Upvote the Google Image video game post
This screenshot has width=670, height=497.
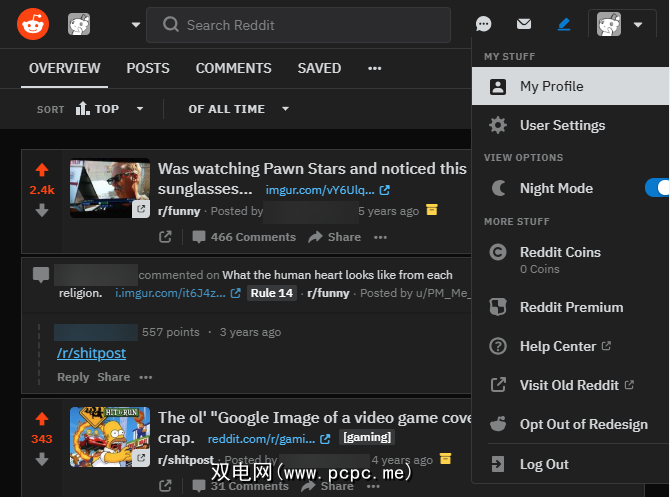[x=42, y=419]
